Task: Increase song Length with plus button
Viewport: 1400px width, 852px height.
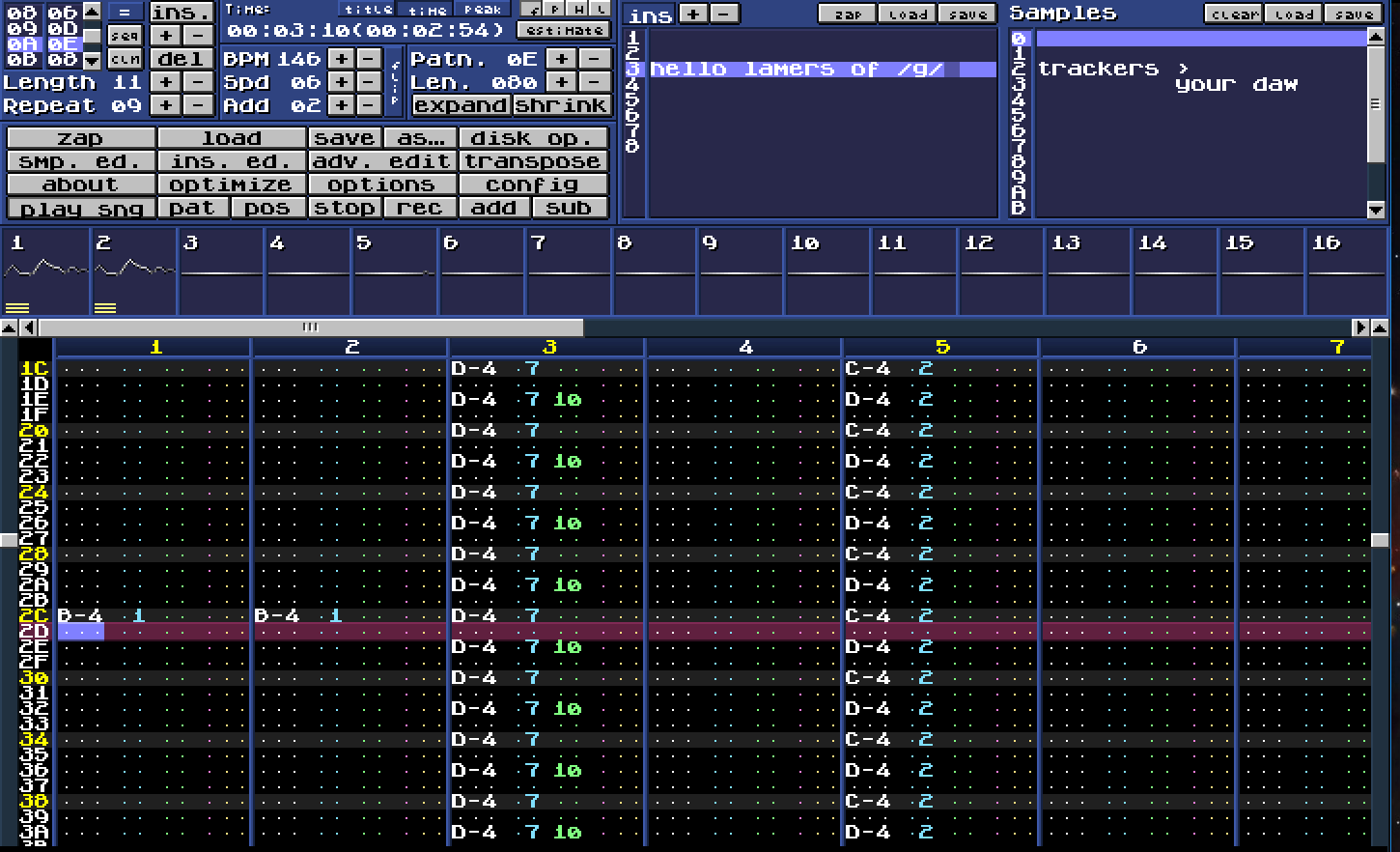Action: tap(167, 82)
